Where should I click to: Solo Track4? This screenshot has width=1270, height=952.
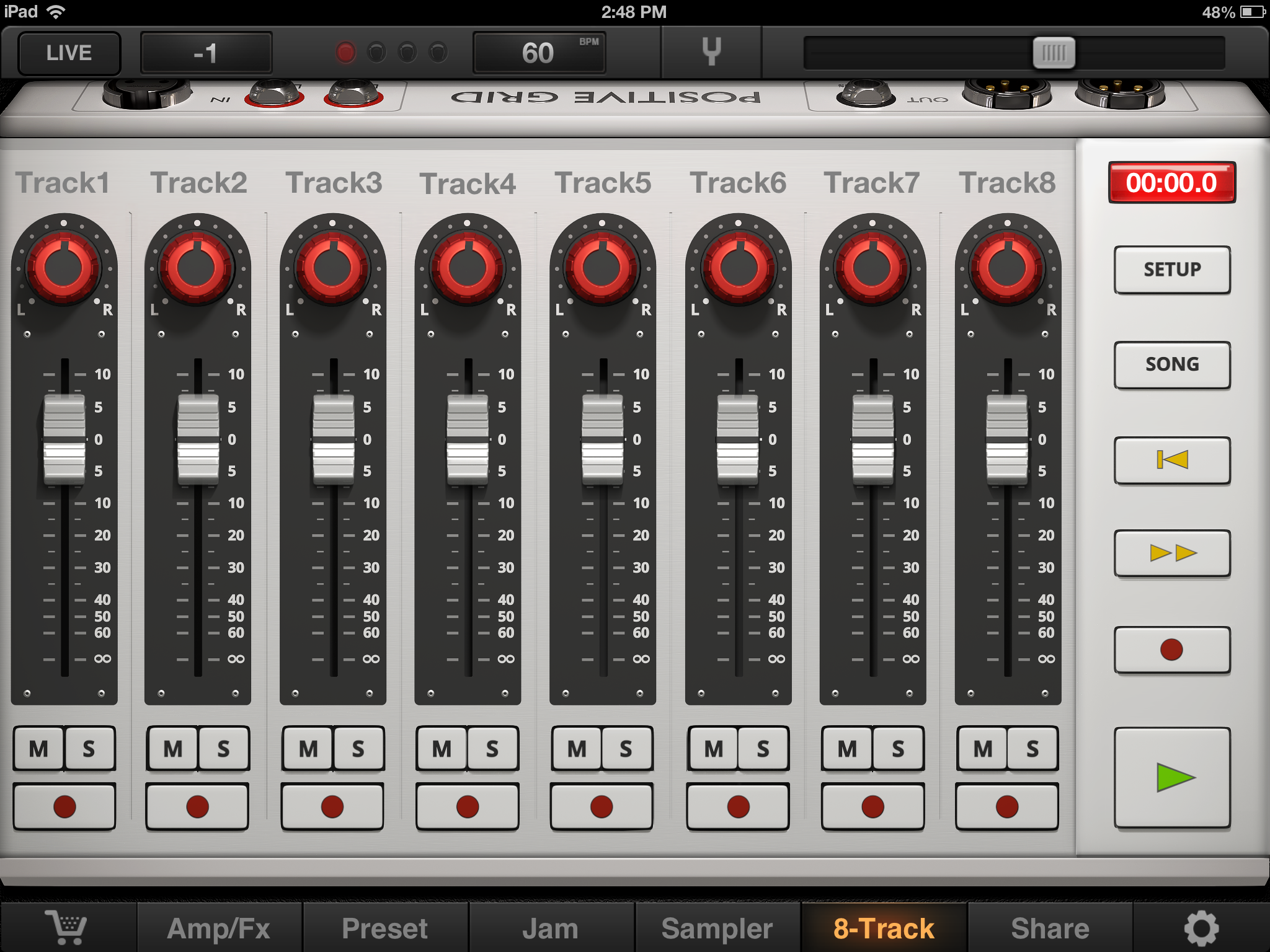point(492,749)
